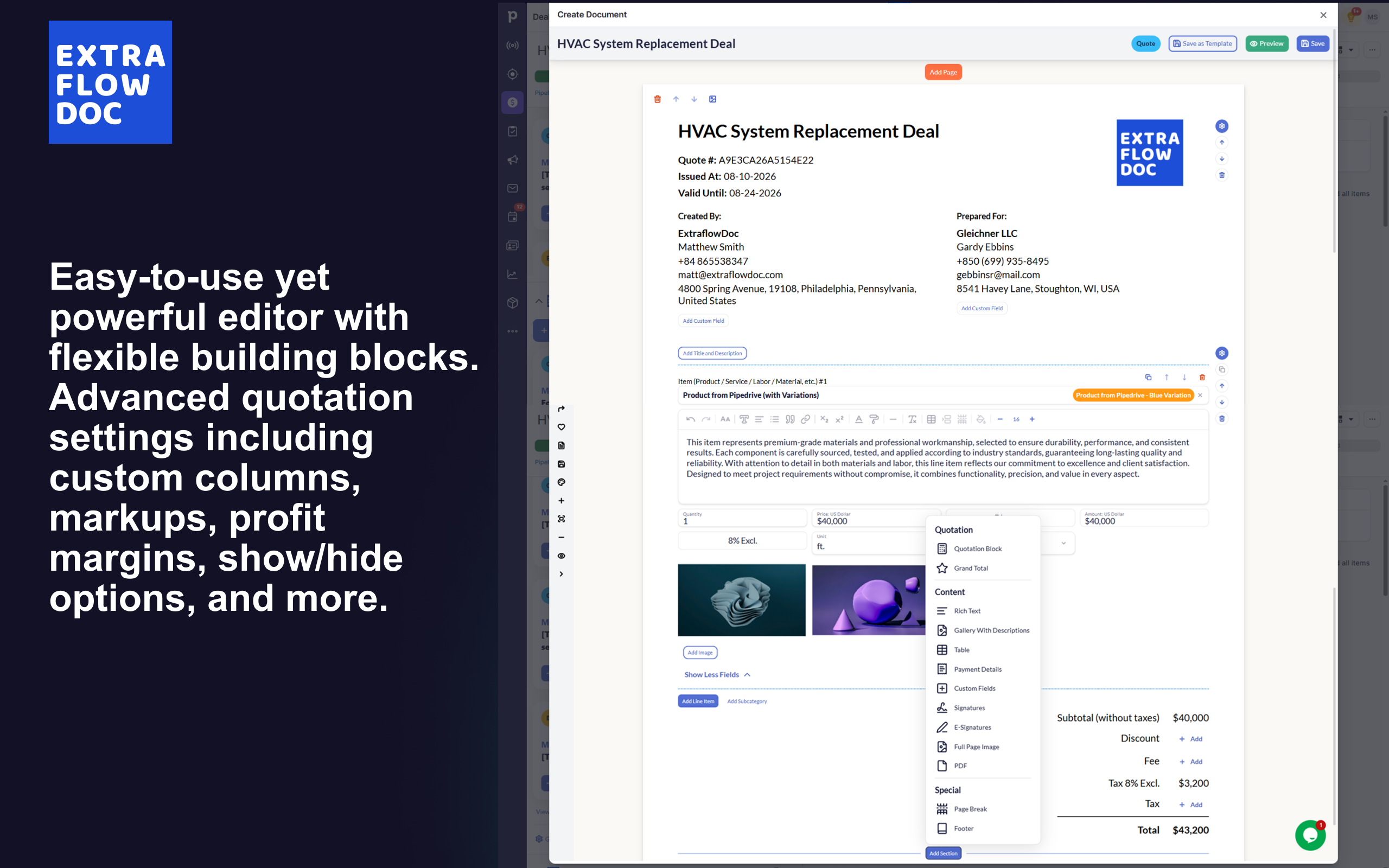Toggle the Quote mode pill
1389x868 pixels.
(x=1145, y=43)
